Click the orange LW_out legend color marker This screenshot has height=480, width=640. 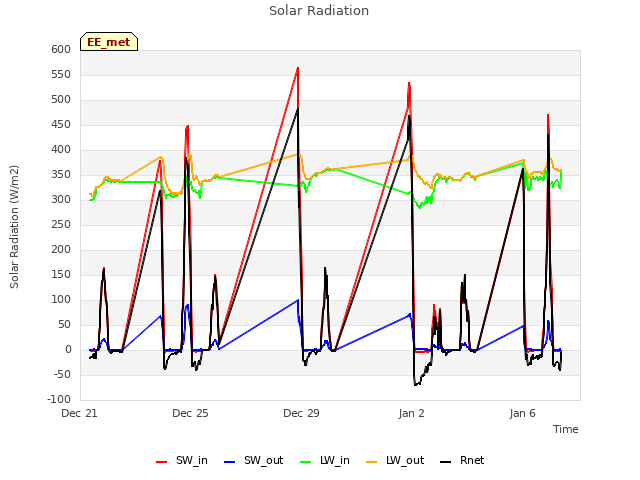[372, 462]
